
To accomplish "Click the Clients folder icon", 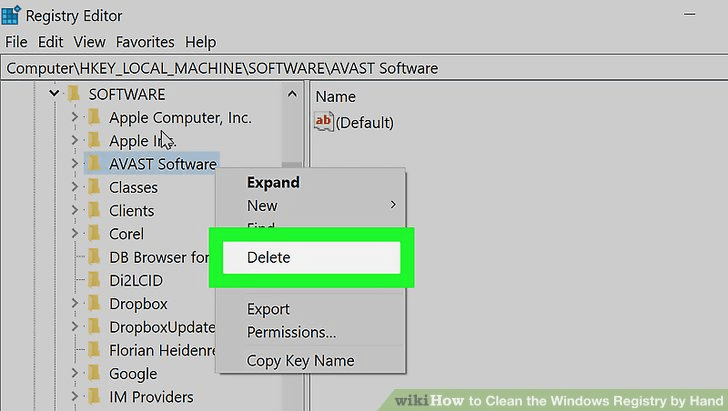I will tap(94, 210).
